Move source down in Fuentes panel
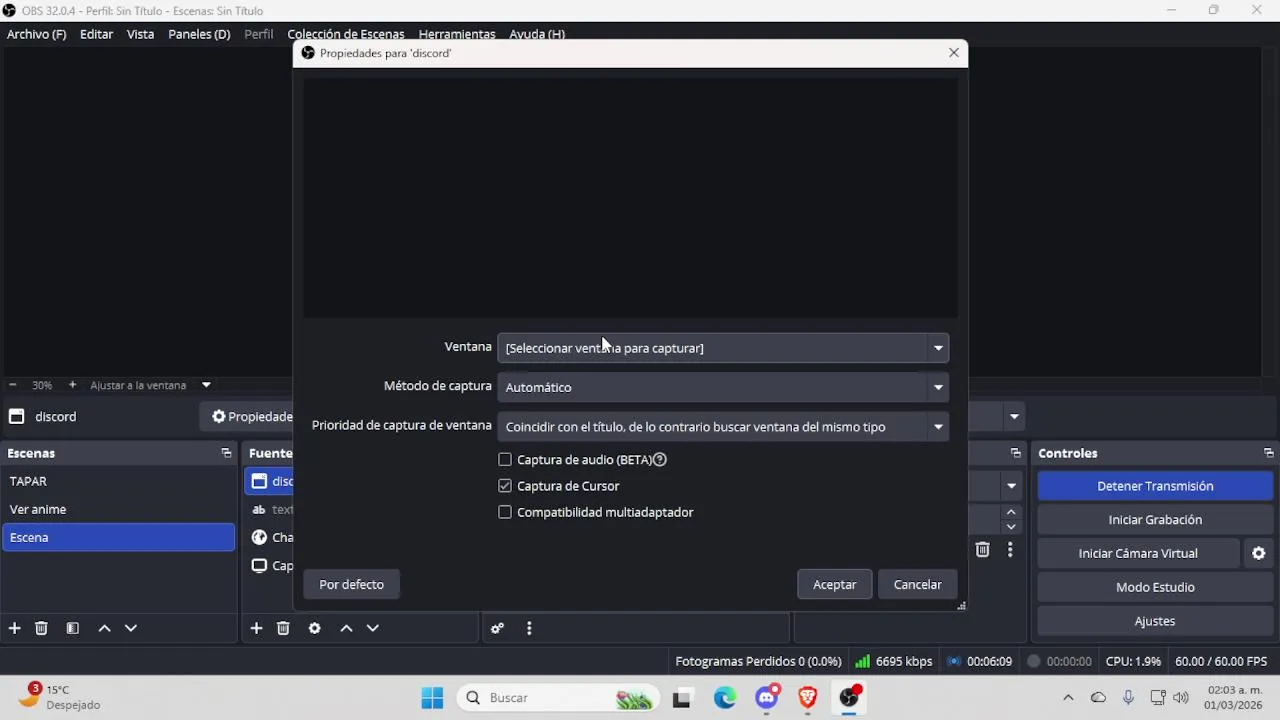 click(x=372, y=628)
